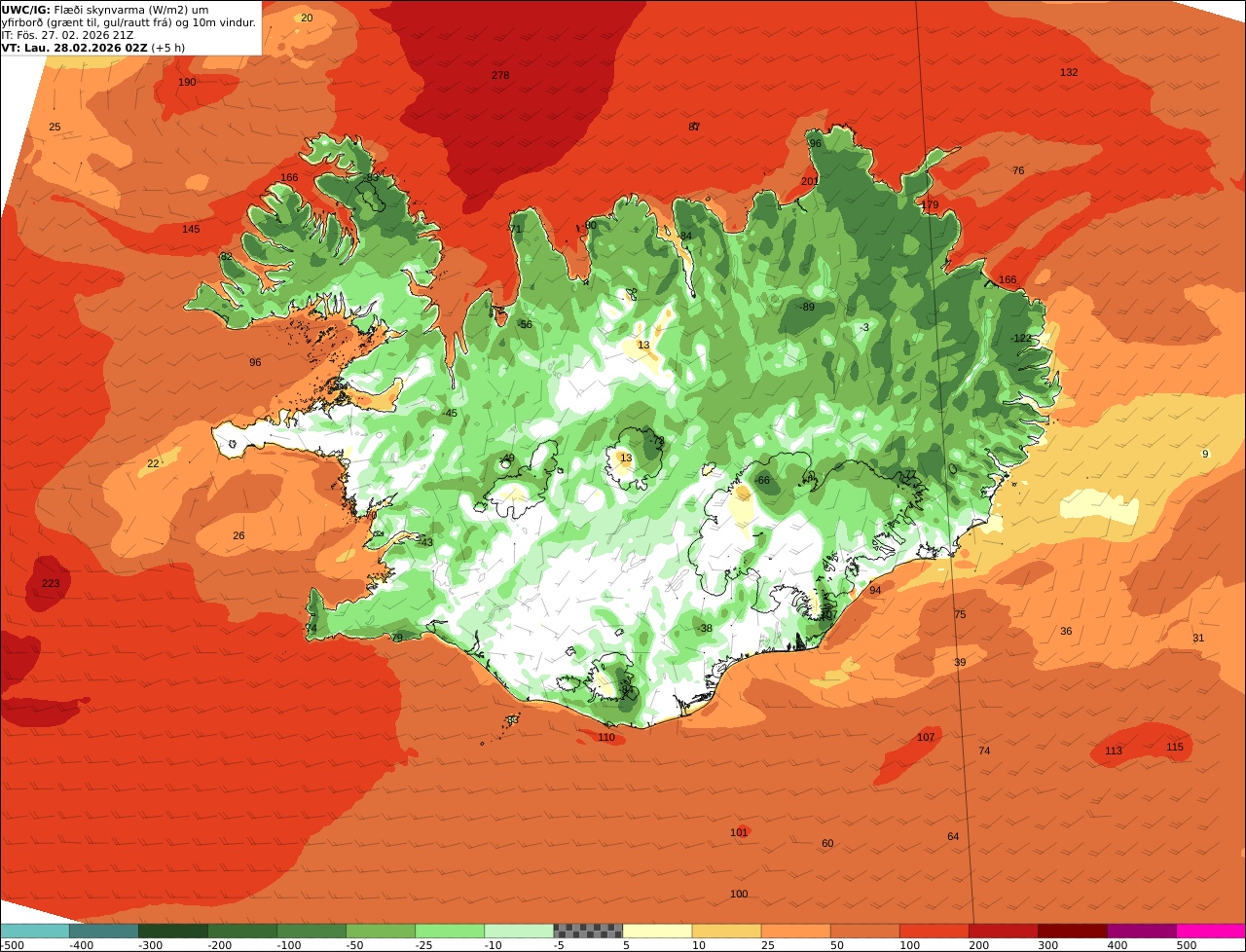The height and width of the screenshot is (952, 1246).
Task: Click the '9' value in the yellow area
Action: coord(1205,454)
